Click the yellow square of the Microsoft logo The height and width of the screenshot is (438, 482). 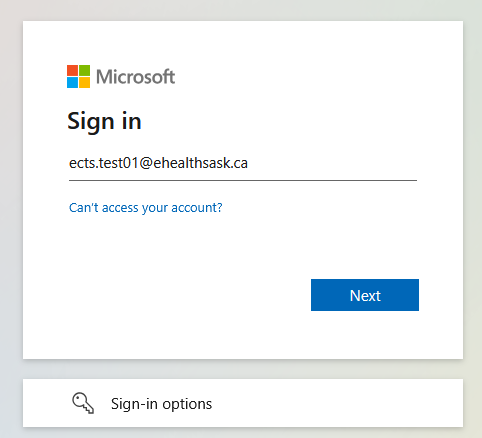(x=84, y=82)
